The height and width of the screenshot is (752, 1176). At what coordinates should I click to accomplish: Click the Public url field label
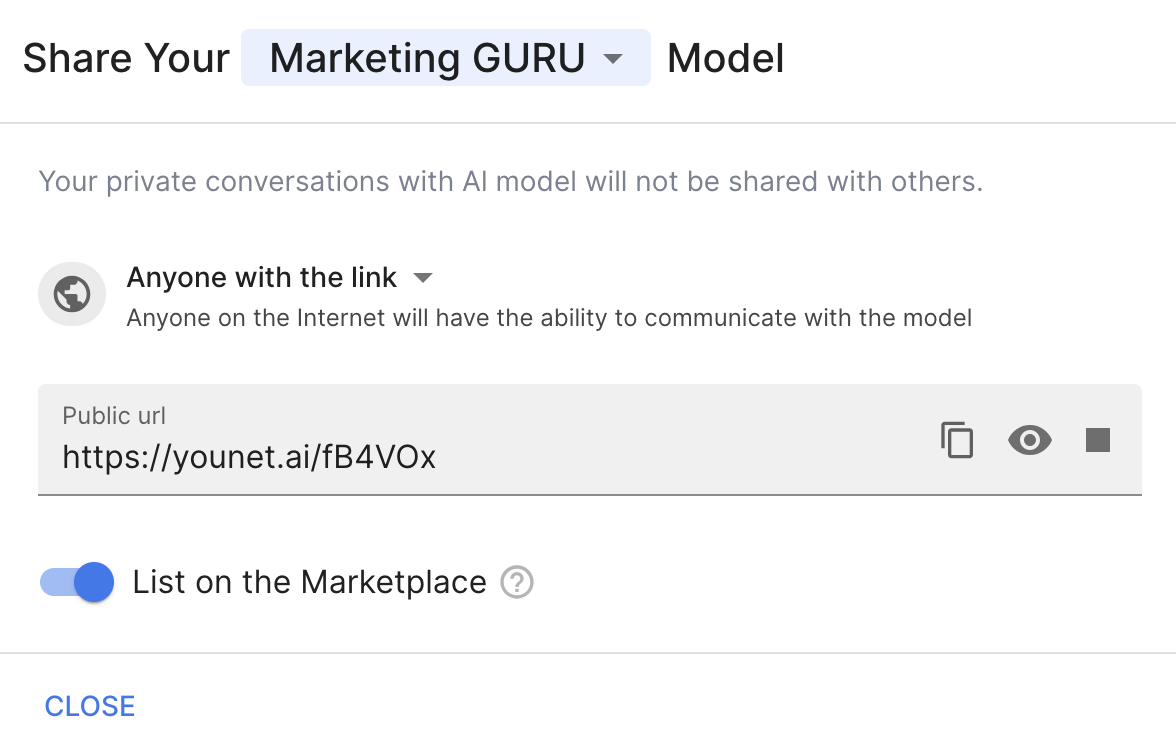coord(114,415)
